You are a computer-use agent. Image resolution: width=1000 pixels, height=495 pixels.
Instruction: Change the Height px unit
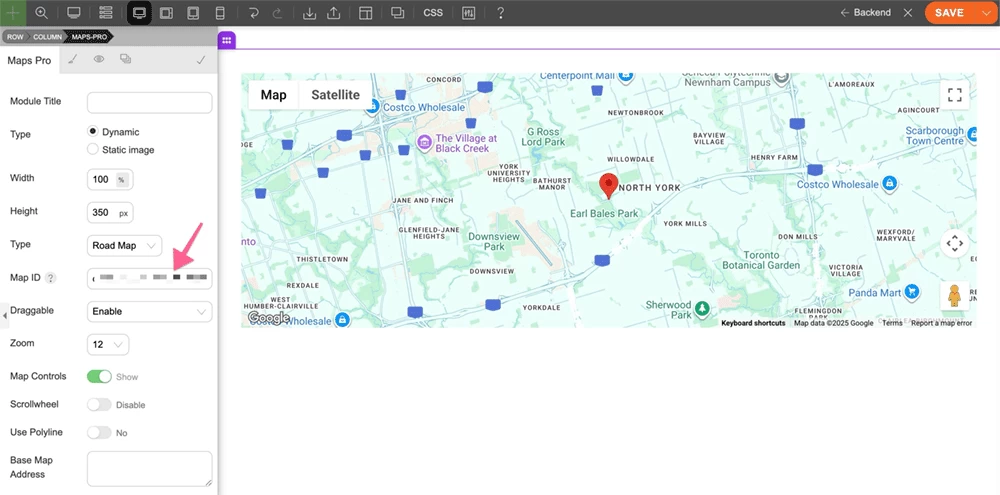123,213
